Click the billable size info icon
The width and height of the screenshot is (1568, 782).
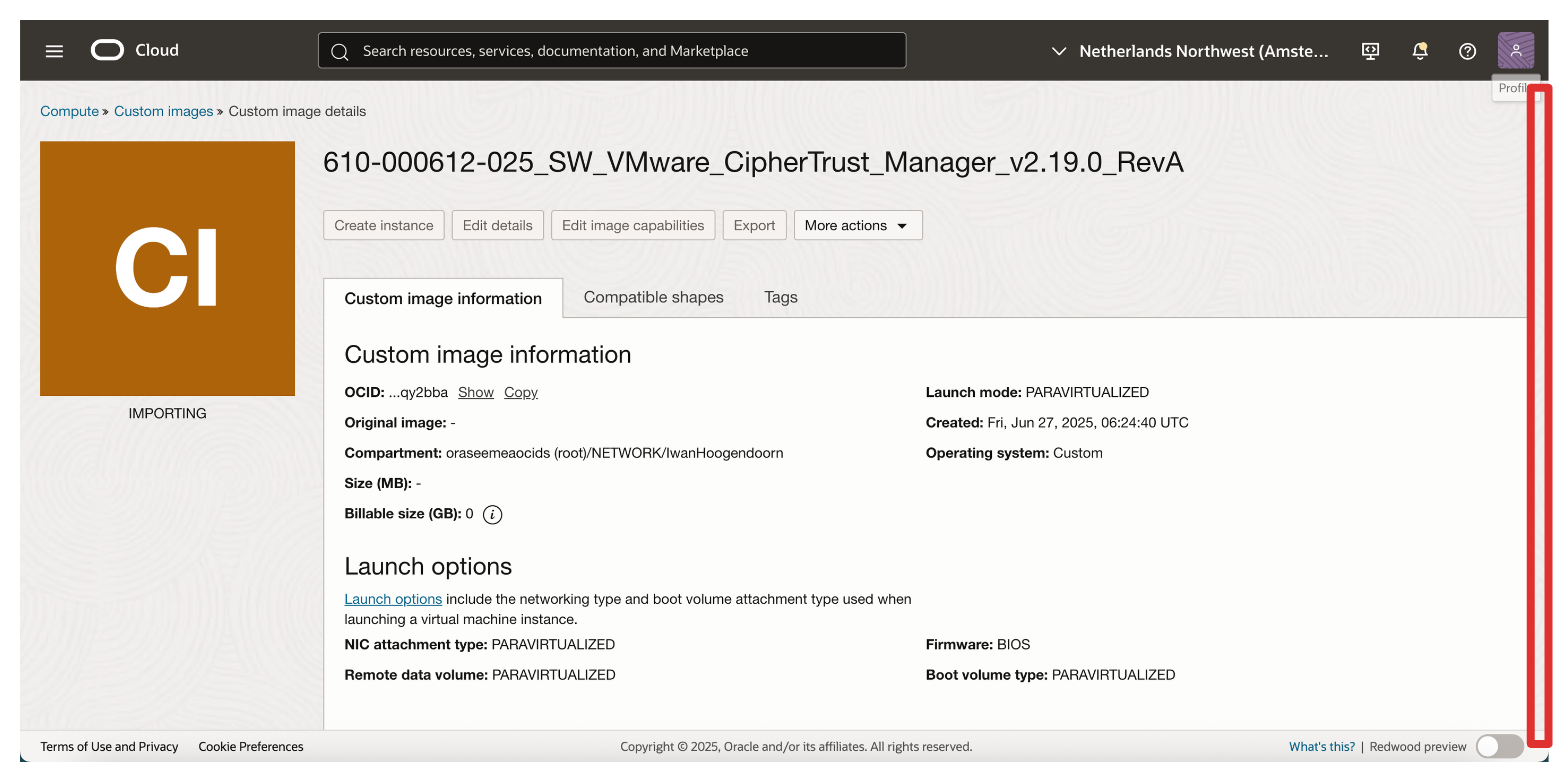click(x=492, y=514)
